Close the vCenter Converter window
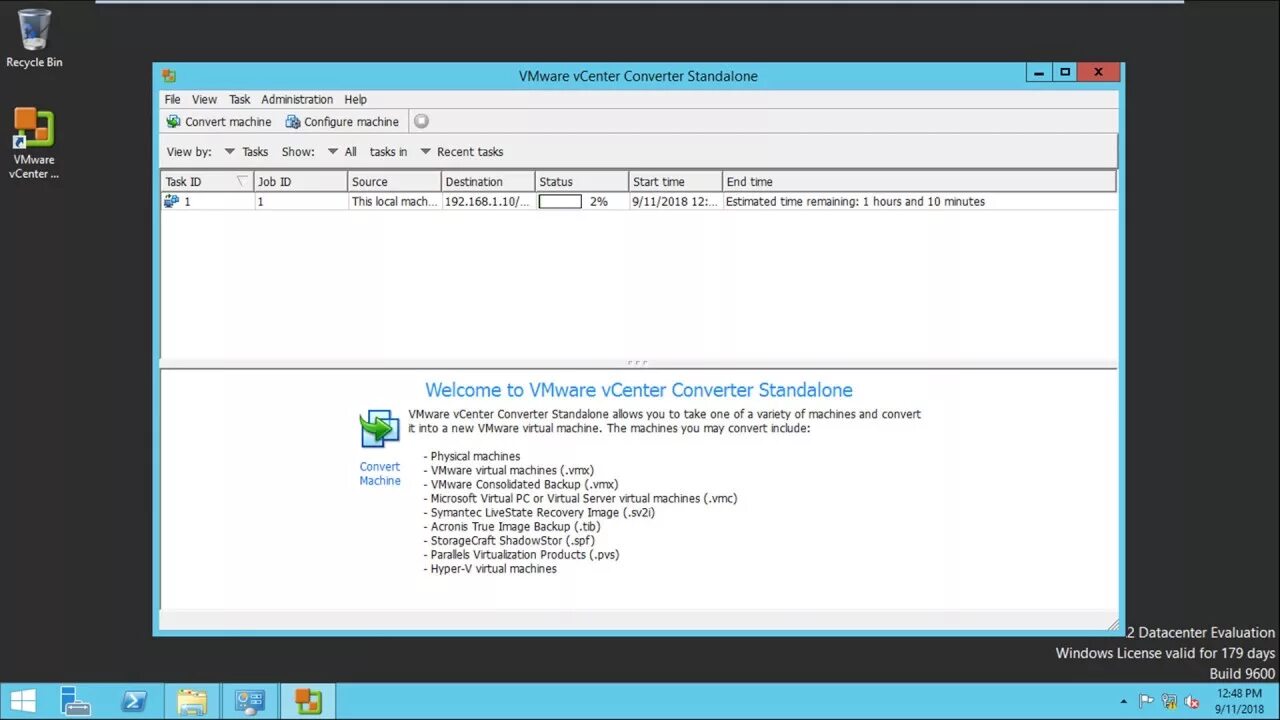 coord(1098,72)
